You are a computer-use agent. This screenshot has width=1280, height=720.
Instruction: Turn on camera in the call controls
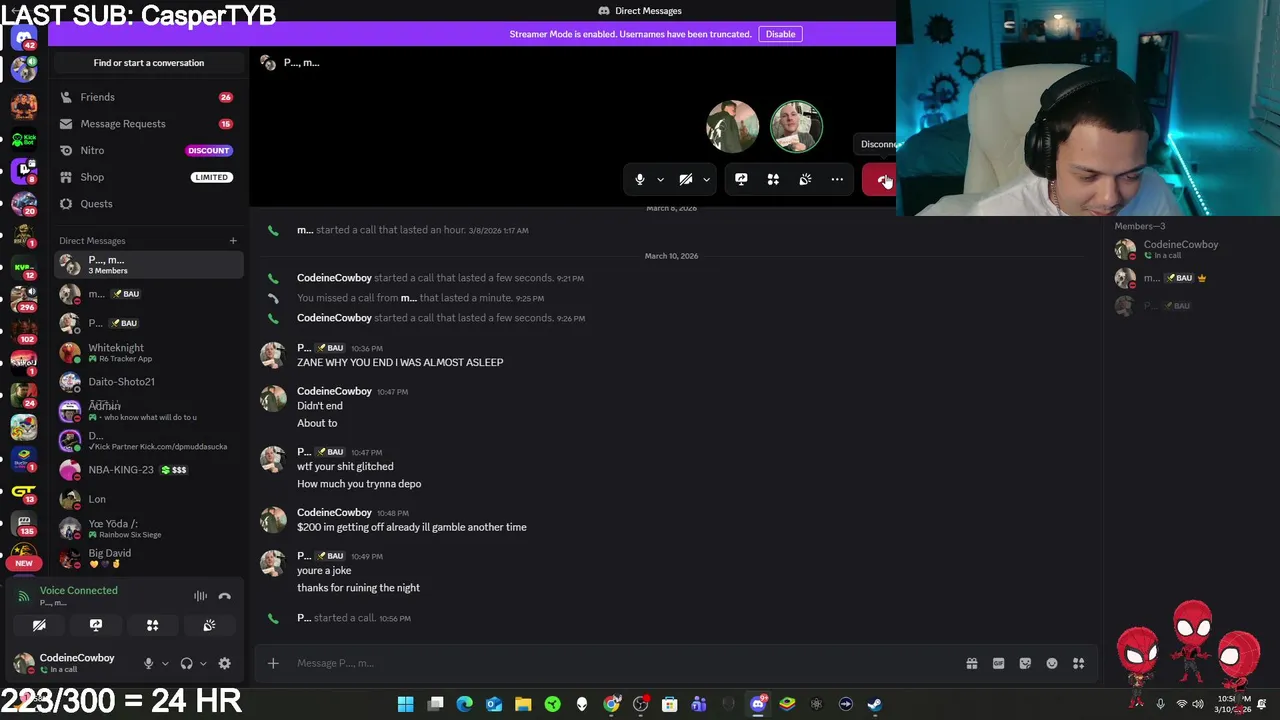[686, 180]
